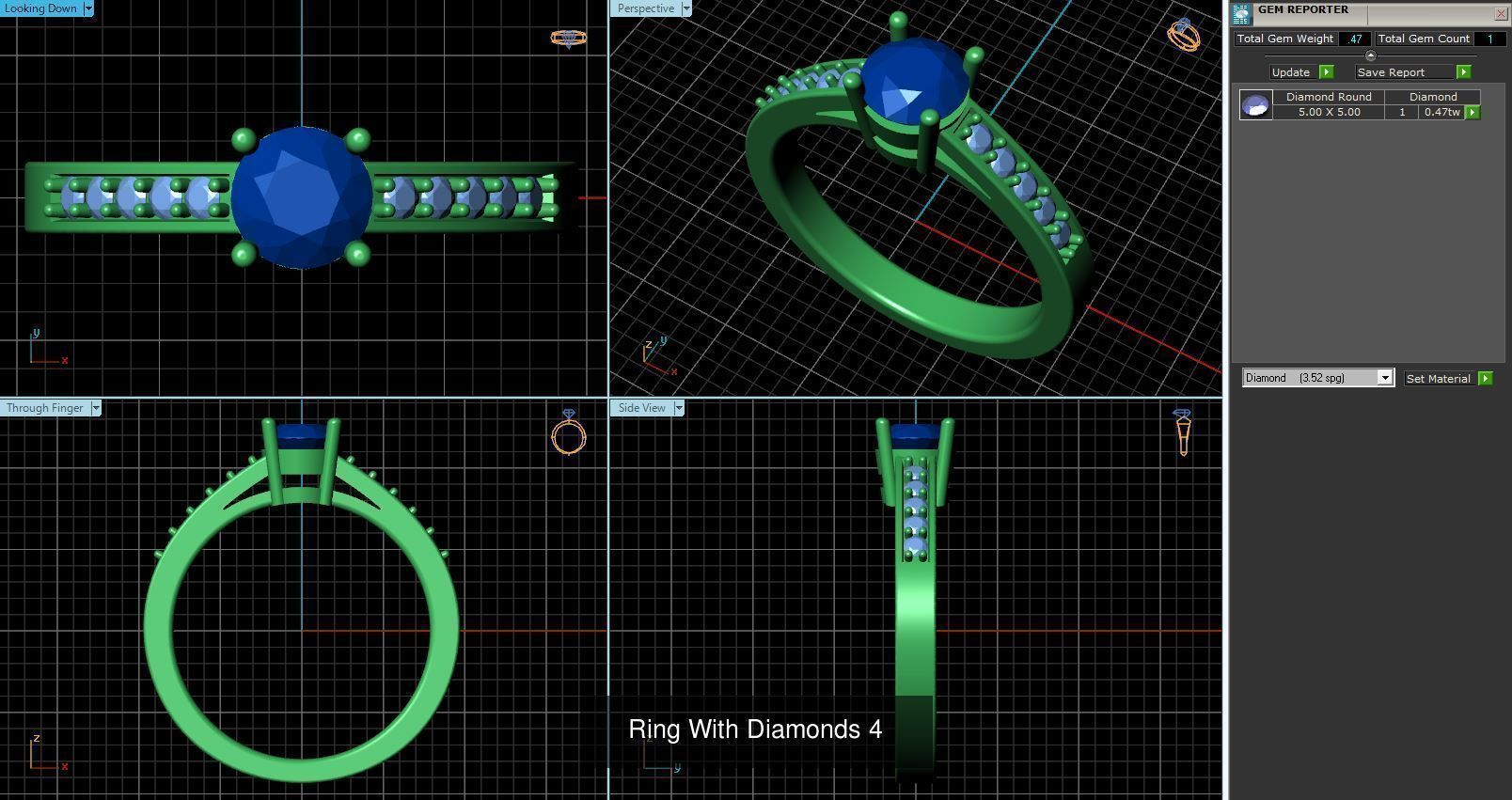Click the Looking Down ring orientation icon
This screenshot has height=800, width=1512.
click(568, 39)
